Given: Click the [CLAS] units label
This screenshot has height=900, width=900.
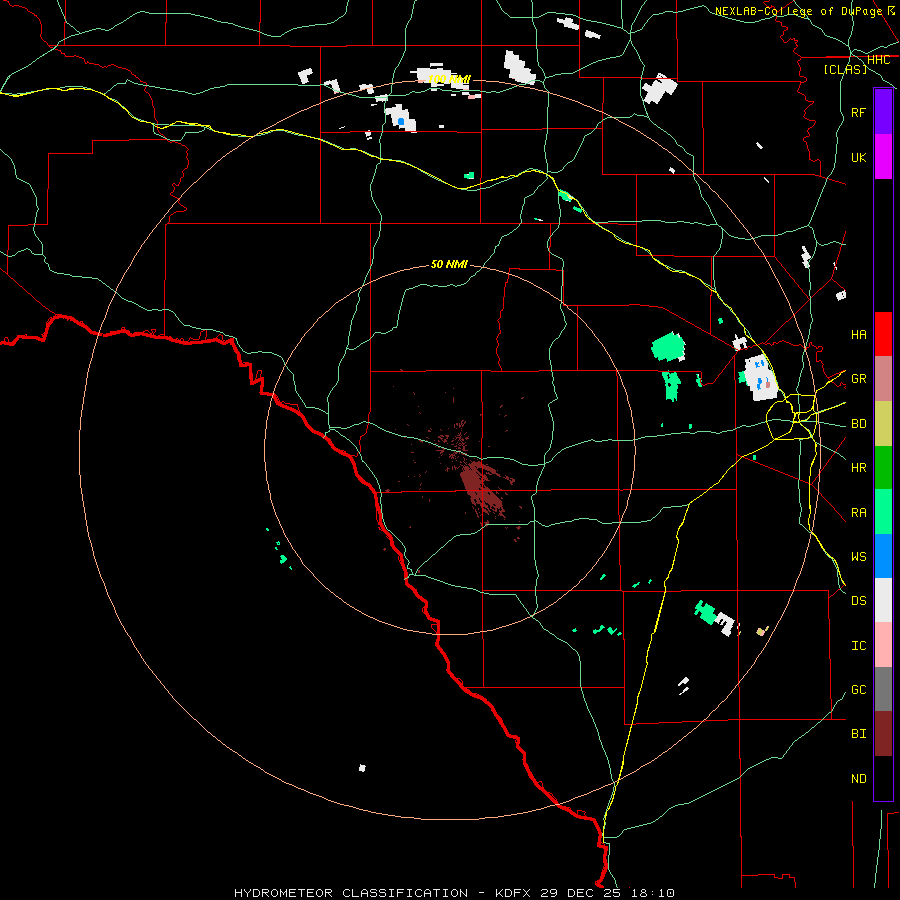Looking at the screenshot, I should tap(845, 69).
